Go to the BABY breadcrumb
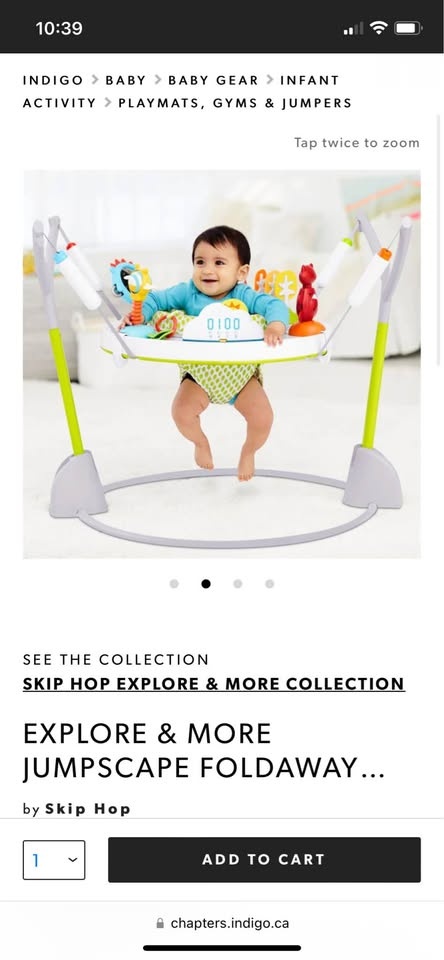Viewport: 444px width, 960px height. point(126,80)
